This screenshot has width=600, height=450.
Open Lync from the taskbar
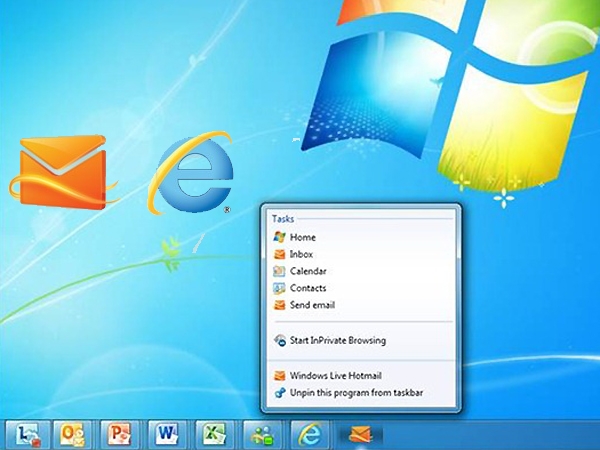pos(28,434)
